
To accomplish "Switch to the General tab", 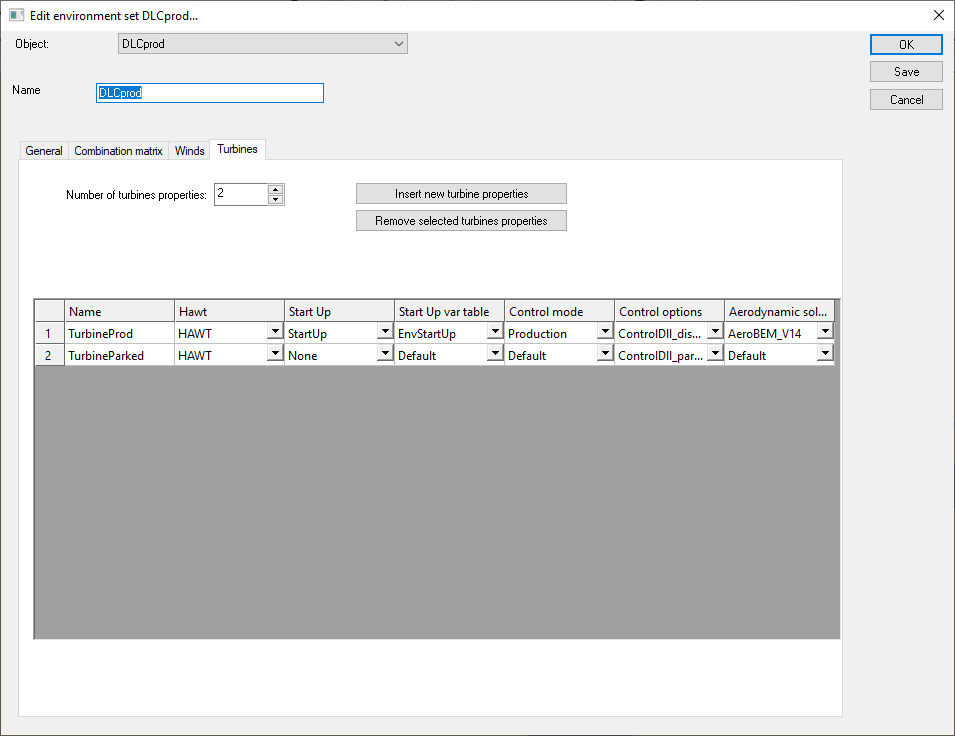I will pyautogui.click(x=44, y=151).
